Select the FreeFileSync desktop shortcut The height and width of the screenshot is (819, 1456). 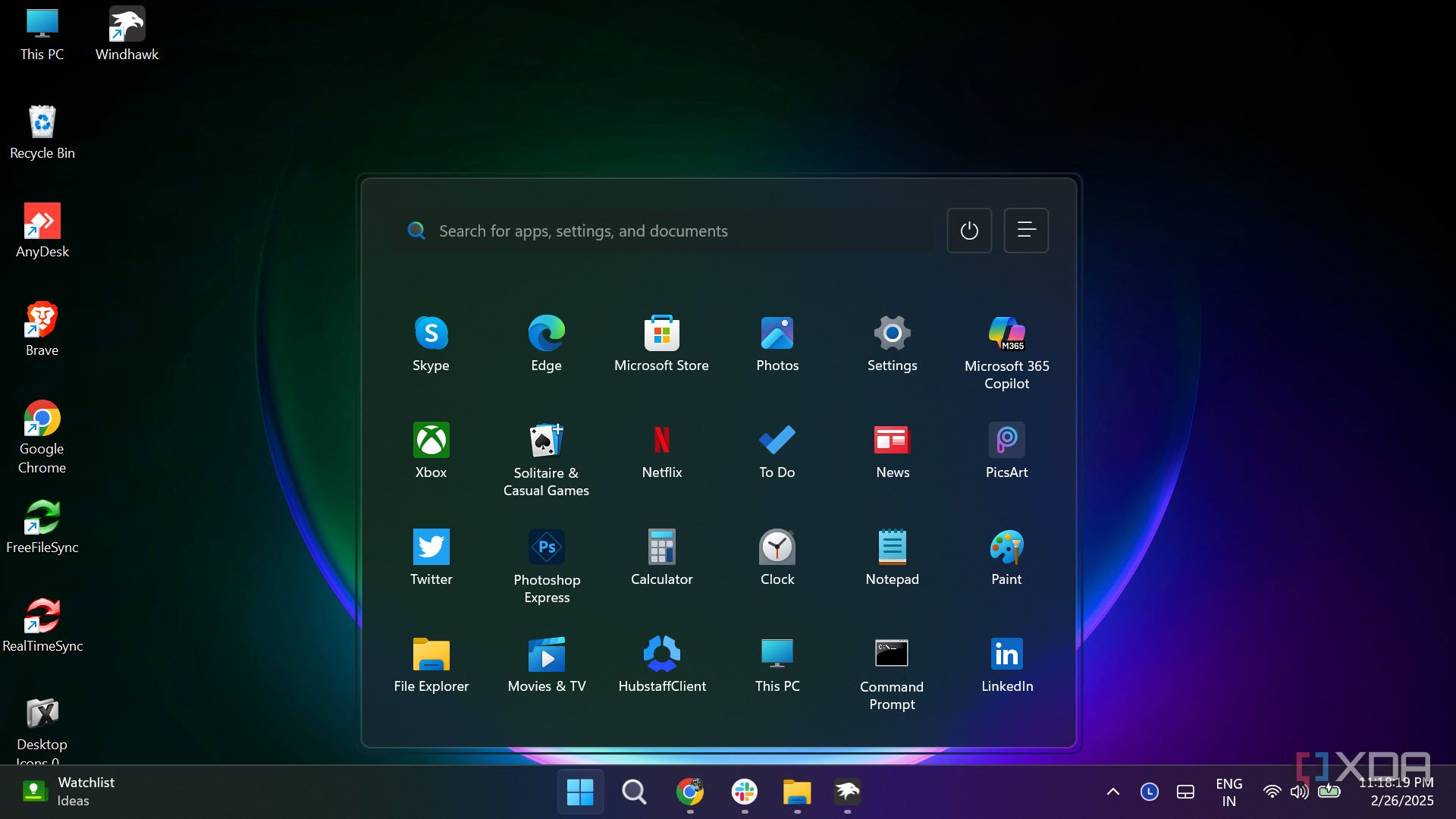[x=42, y=527]
